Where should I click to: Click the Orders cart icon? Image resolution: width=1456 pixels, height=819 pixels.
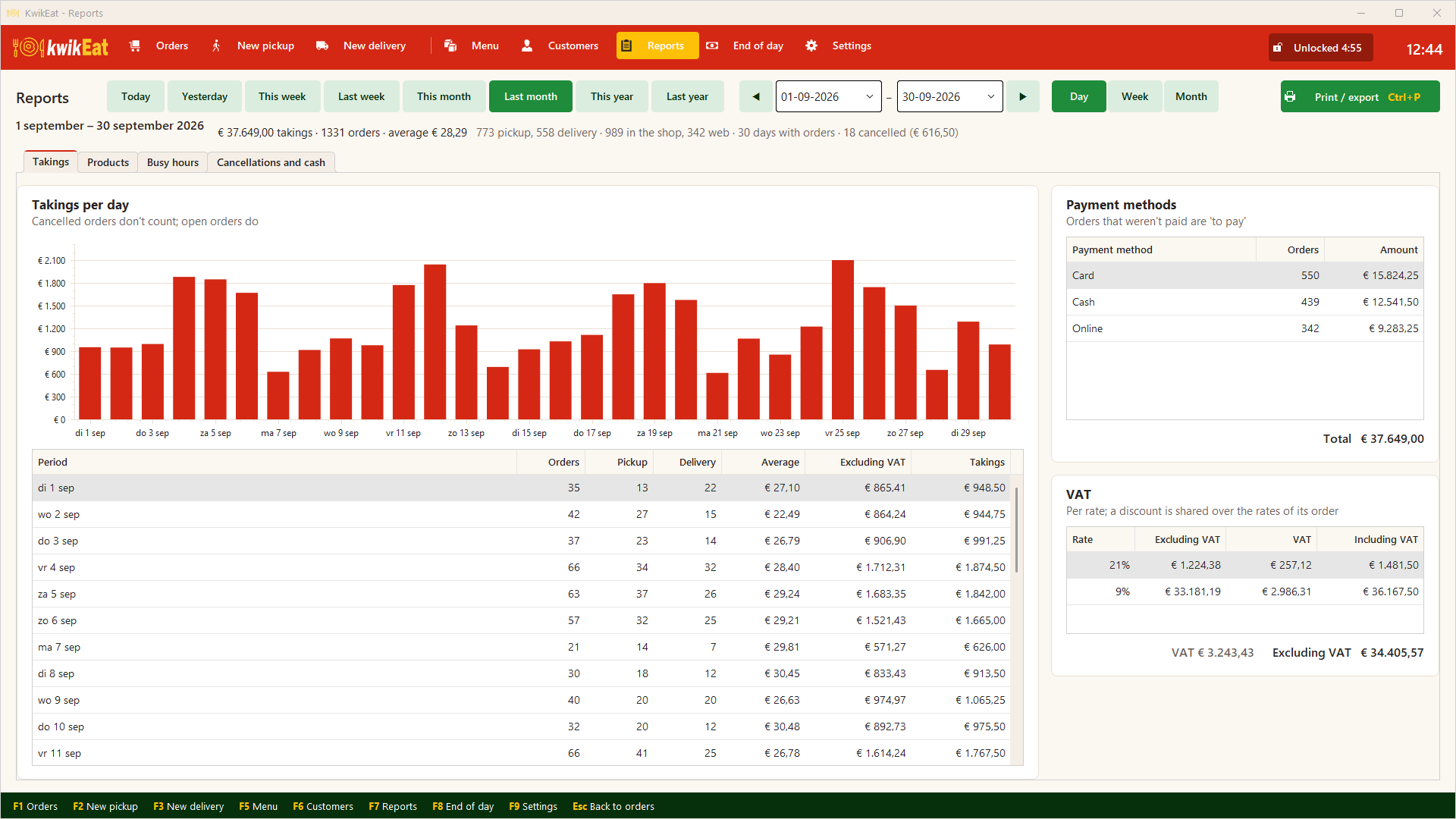[135, 45]
